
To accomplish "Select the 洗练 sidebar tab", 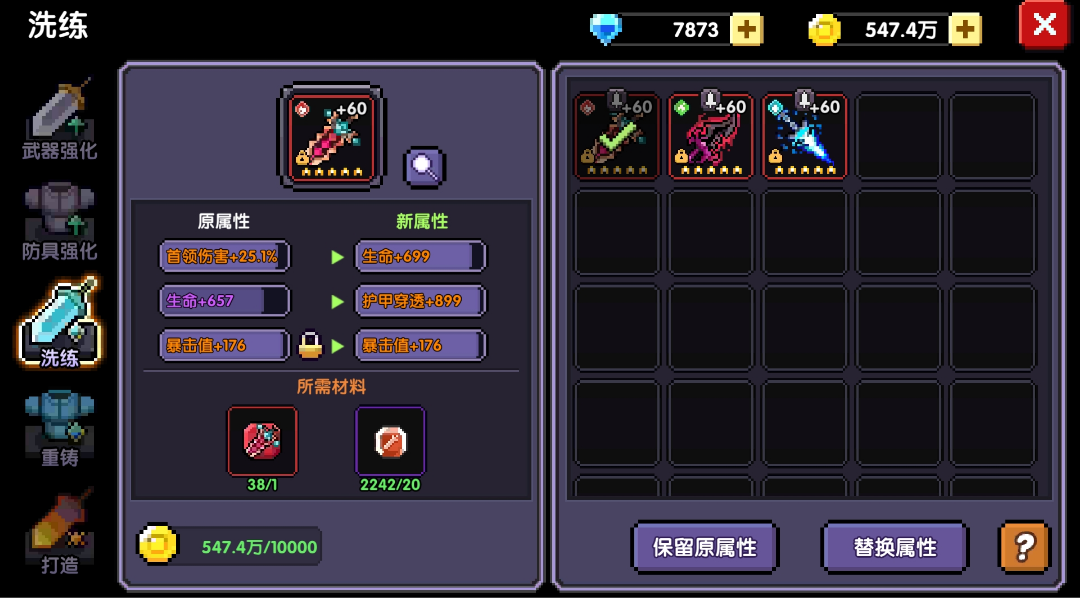I will [x=59, y=324].
